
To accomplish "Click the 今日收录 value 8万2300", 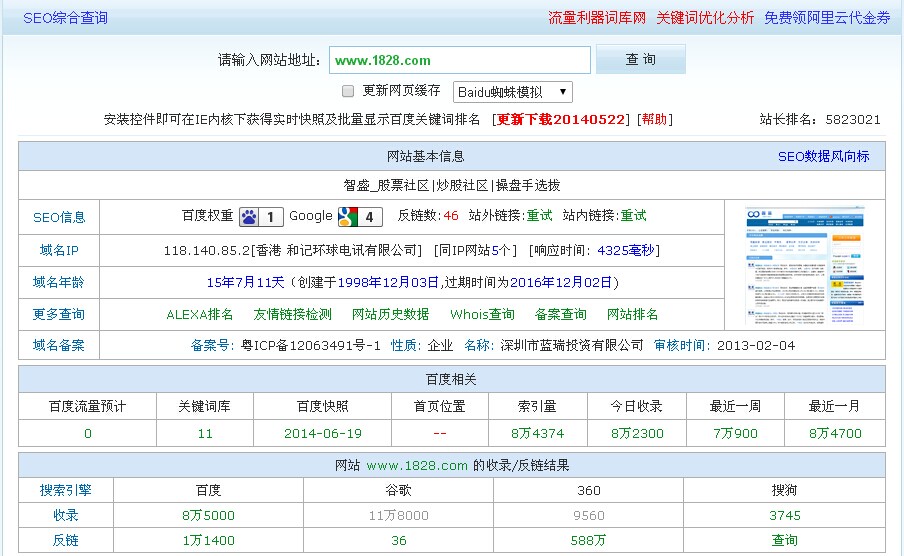I will click(637, 434).
